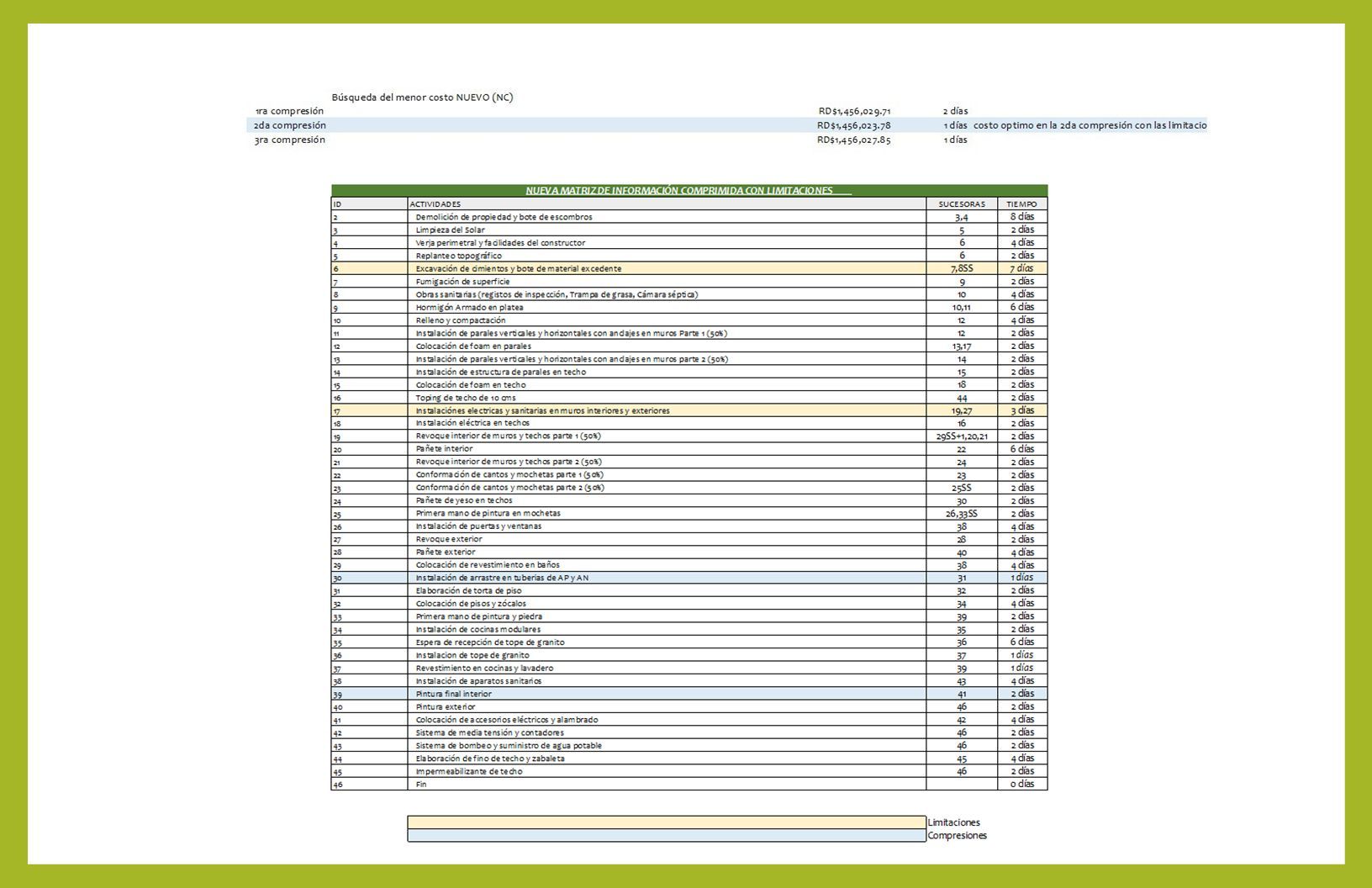Image resolution: width=1372 pixels, height=888 pixels.
Task: Select the "Pañete interior" activity
Action: 444,449
